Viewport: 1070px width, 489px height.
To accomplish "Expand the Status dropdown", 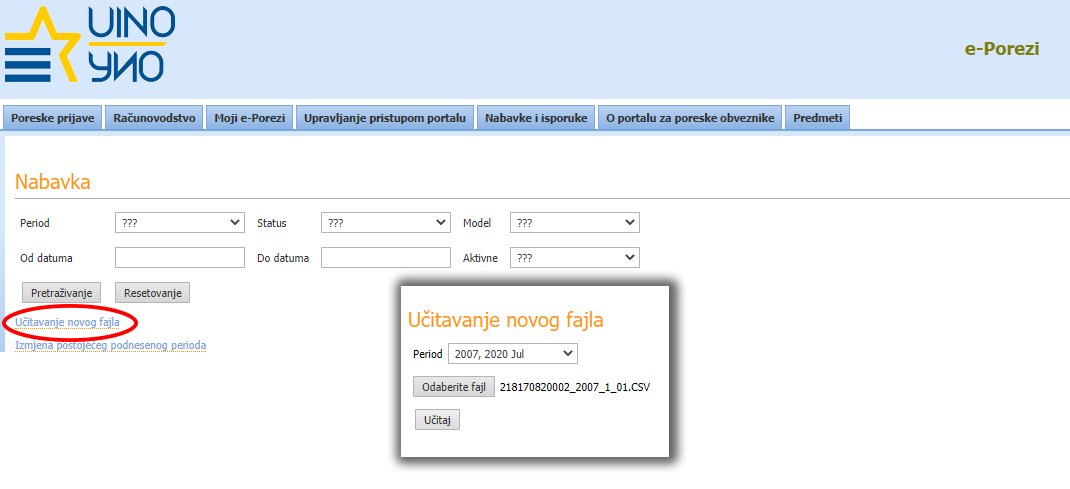I will pos(386,222).
